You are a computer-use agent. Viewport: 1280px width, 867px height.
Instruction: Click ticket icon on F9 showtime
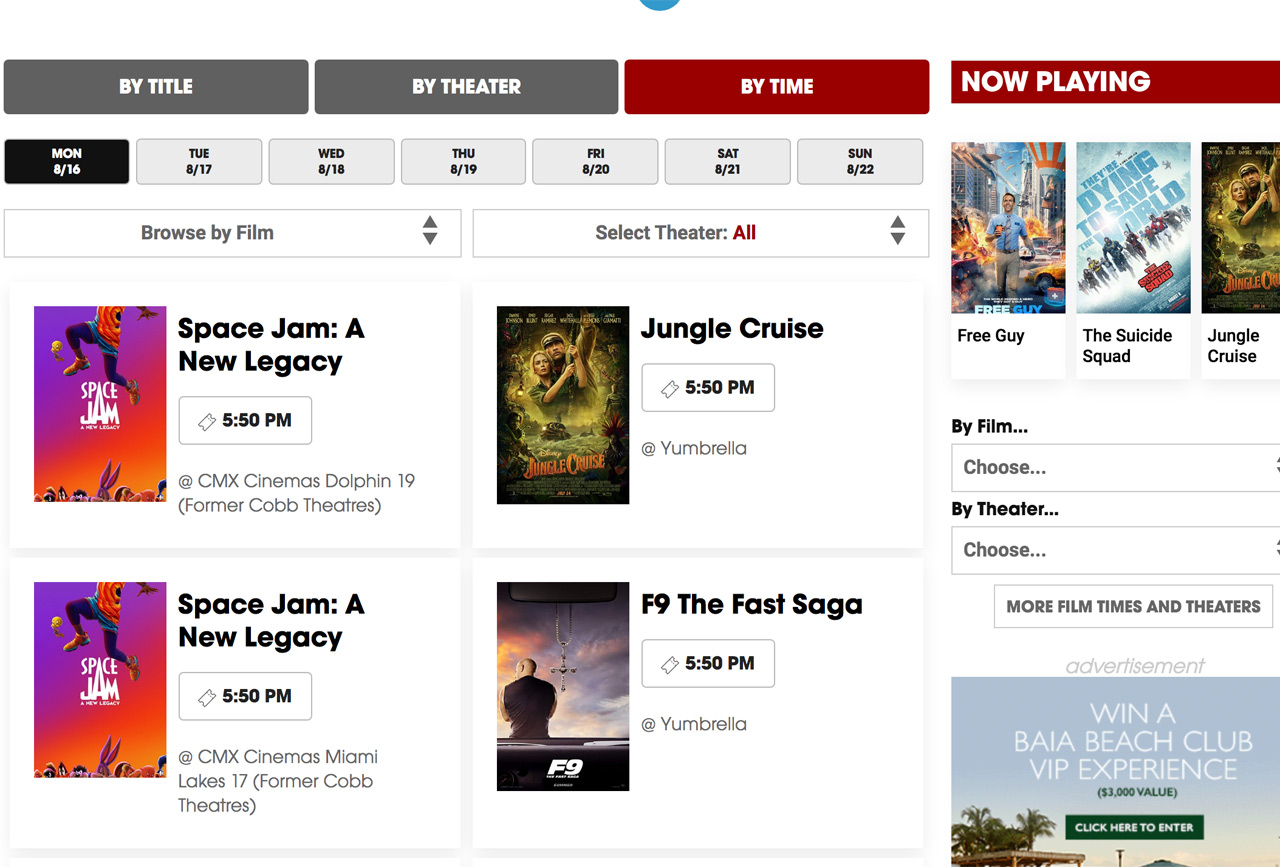pos(670,665)
